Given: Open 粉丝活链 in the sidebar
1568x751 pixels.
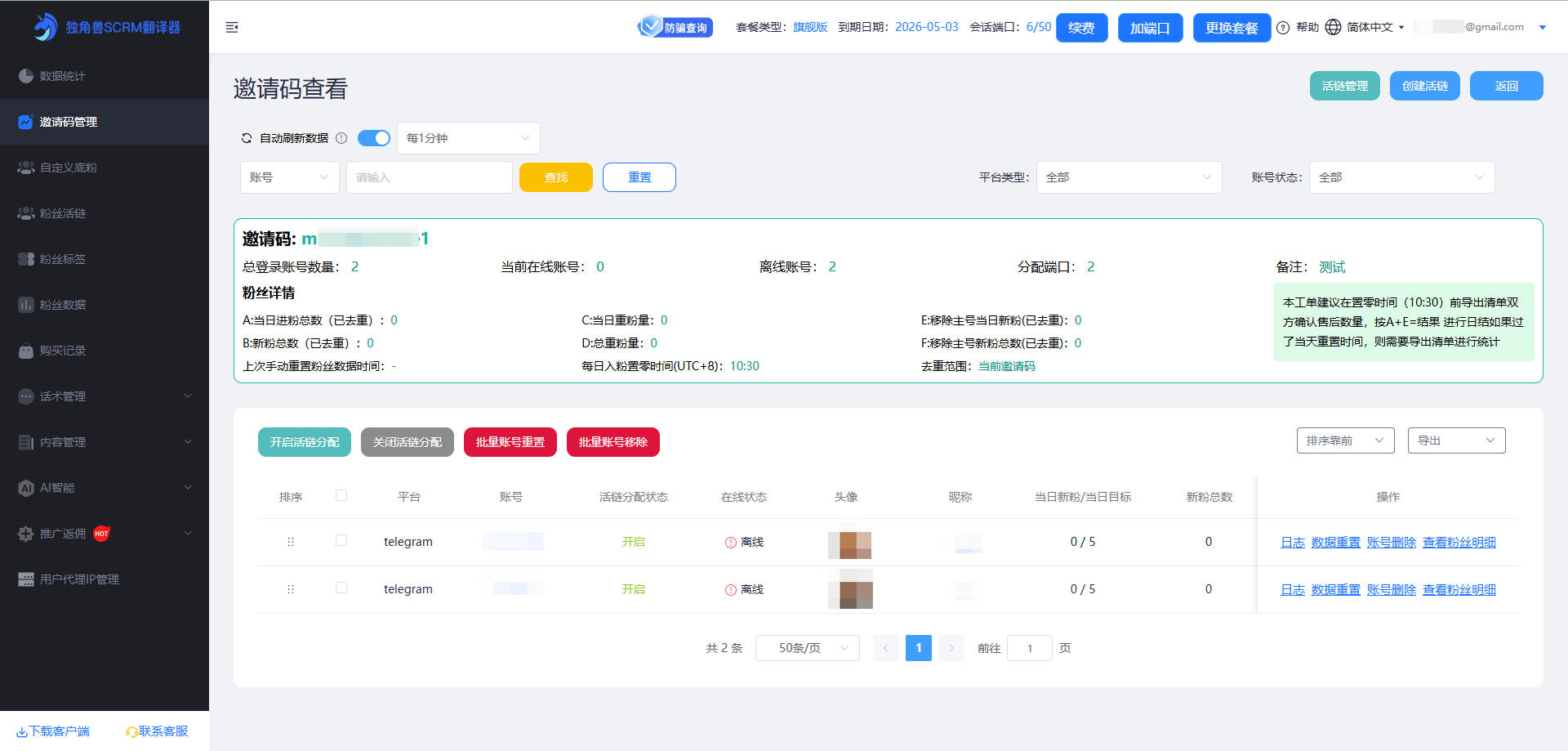Looking at the screenshot, I should [105, 213].
